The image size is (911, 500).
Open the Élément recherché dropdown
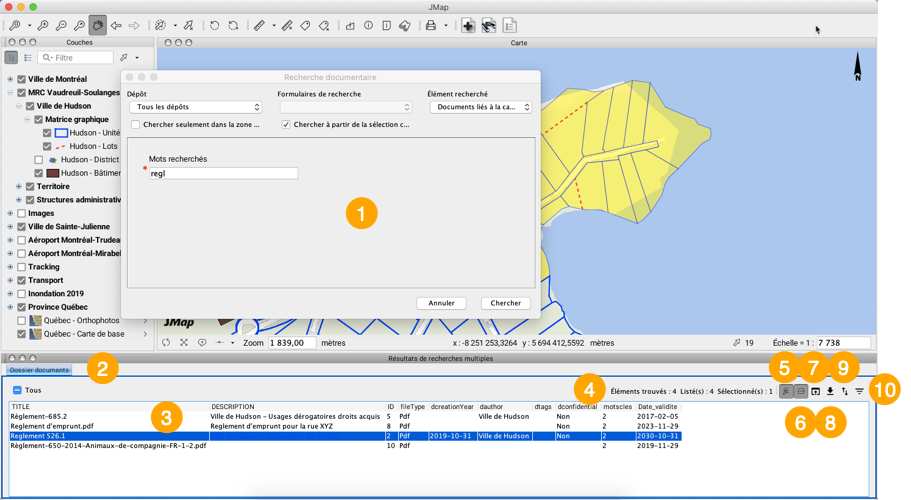(x=479, y=107)
